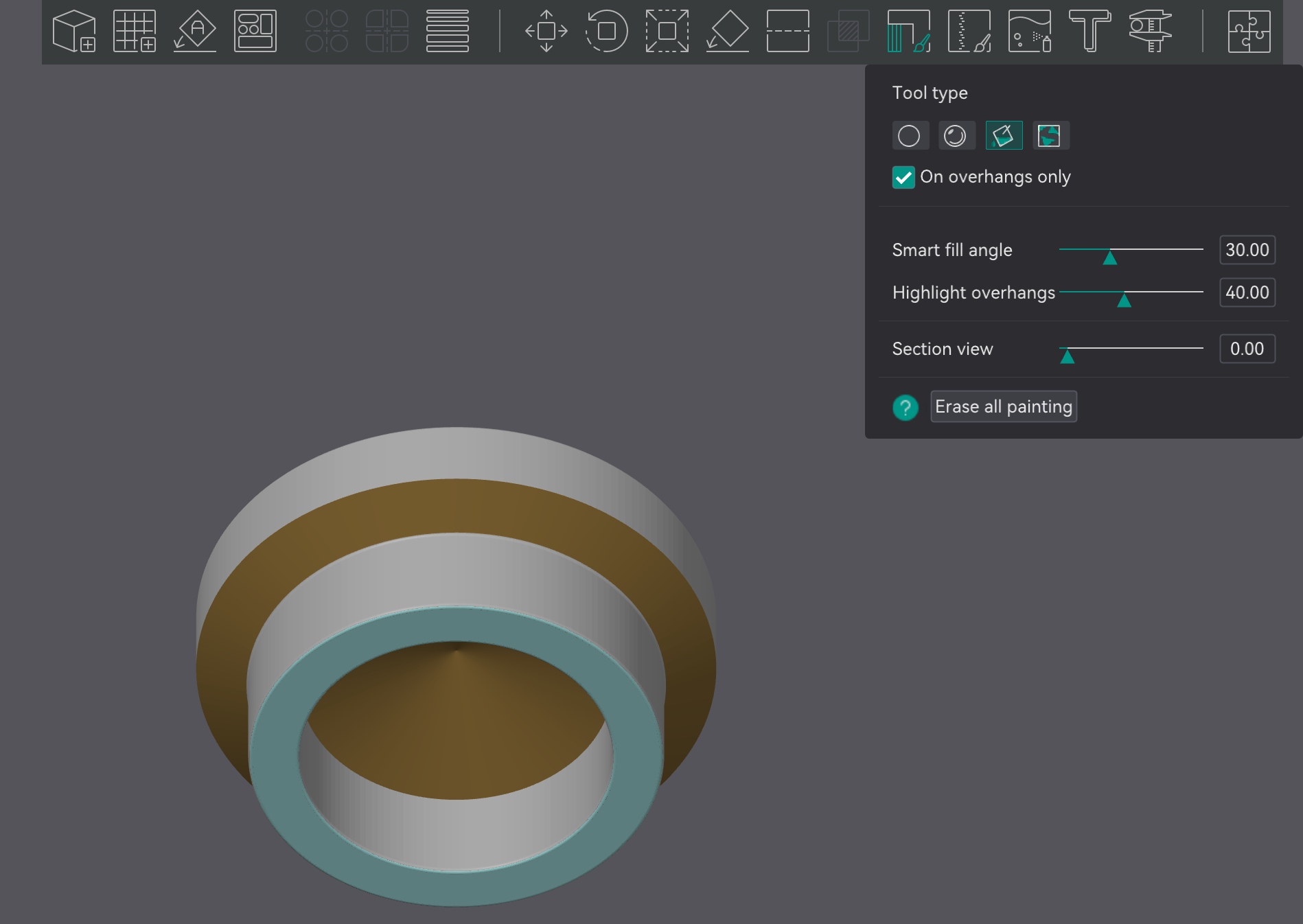The height and width of the screenshot is (924, 1303).
Task: Open the help question mark button
Action: tap(905, 407)
